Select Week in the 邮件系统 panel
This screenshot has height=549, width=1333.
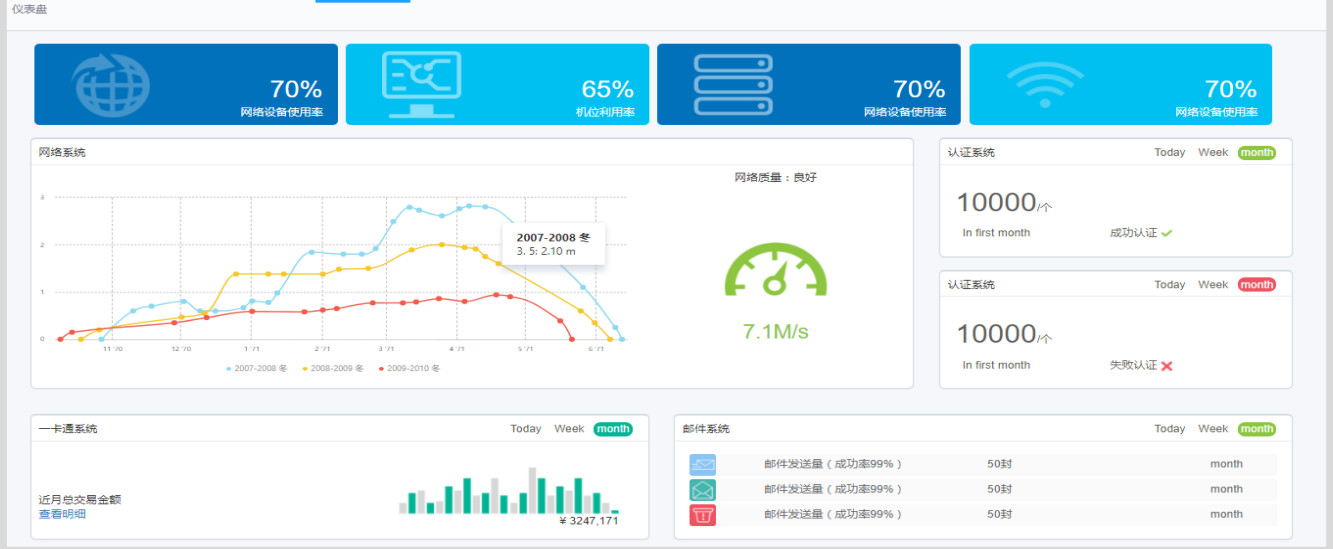pyautogui.click(x=1213, y=429)
